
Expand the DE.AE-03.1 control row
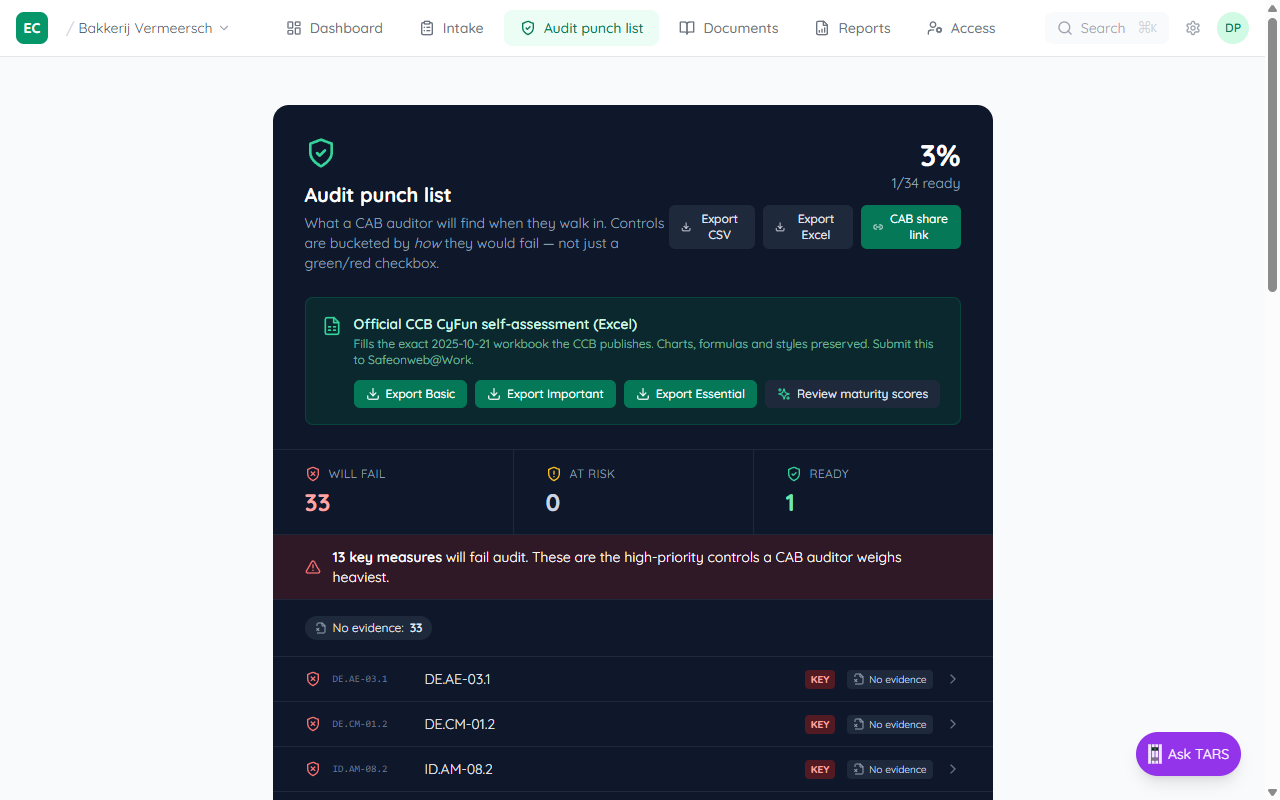point(952,679)
